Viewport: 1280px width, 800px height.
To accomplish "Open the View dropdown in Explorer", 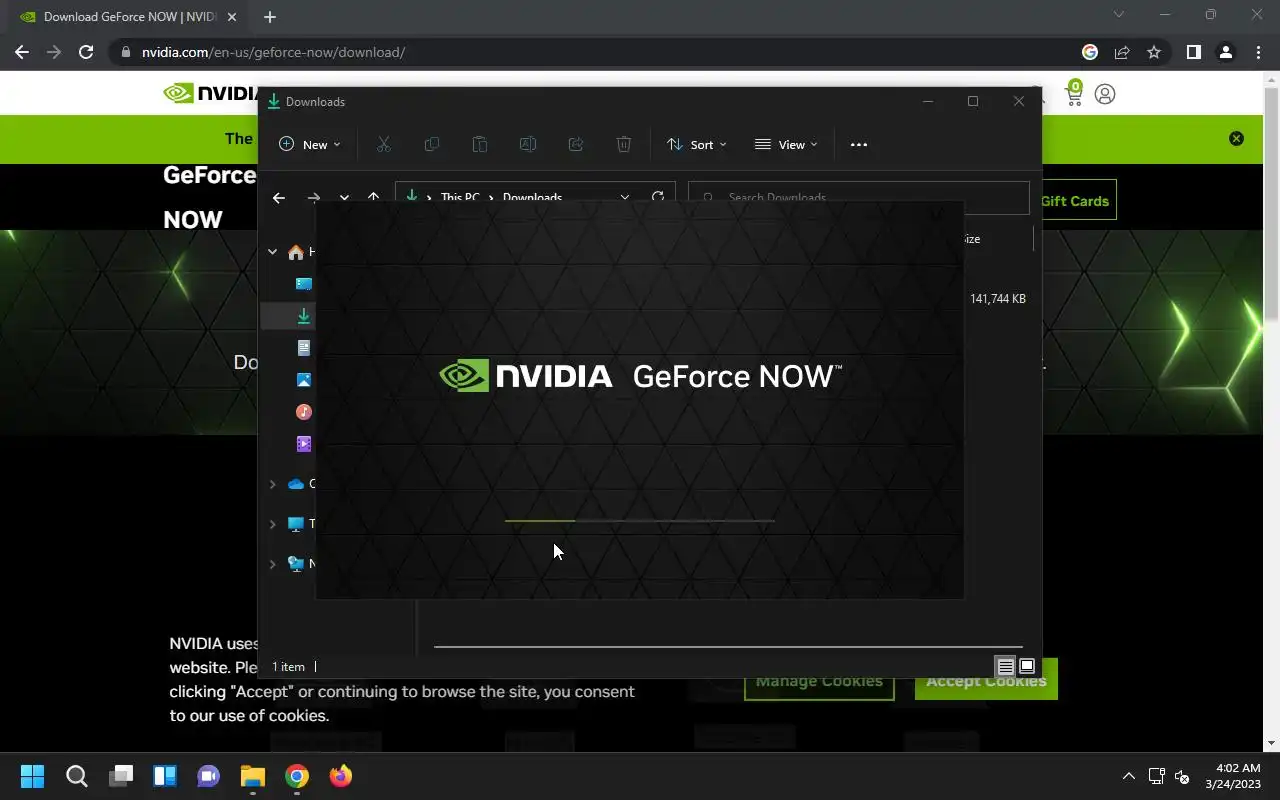I will click(786, 144).
